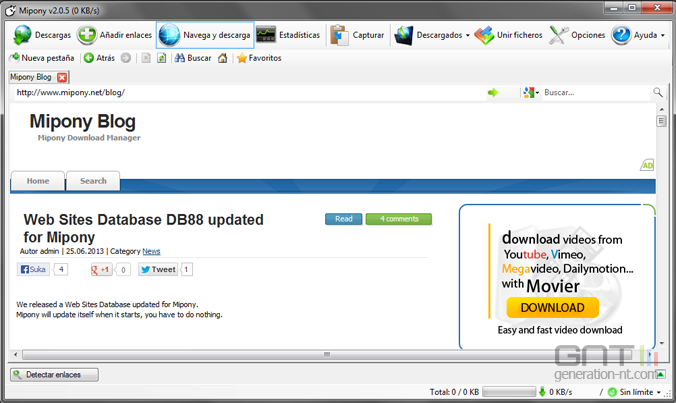This screenshot has width=676, height=403.
Task: Open the Estadísticas view
Action: (288, 35)
